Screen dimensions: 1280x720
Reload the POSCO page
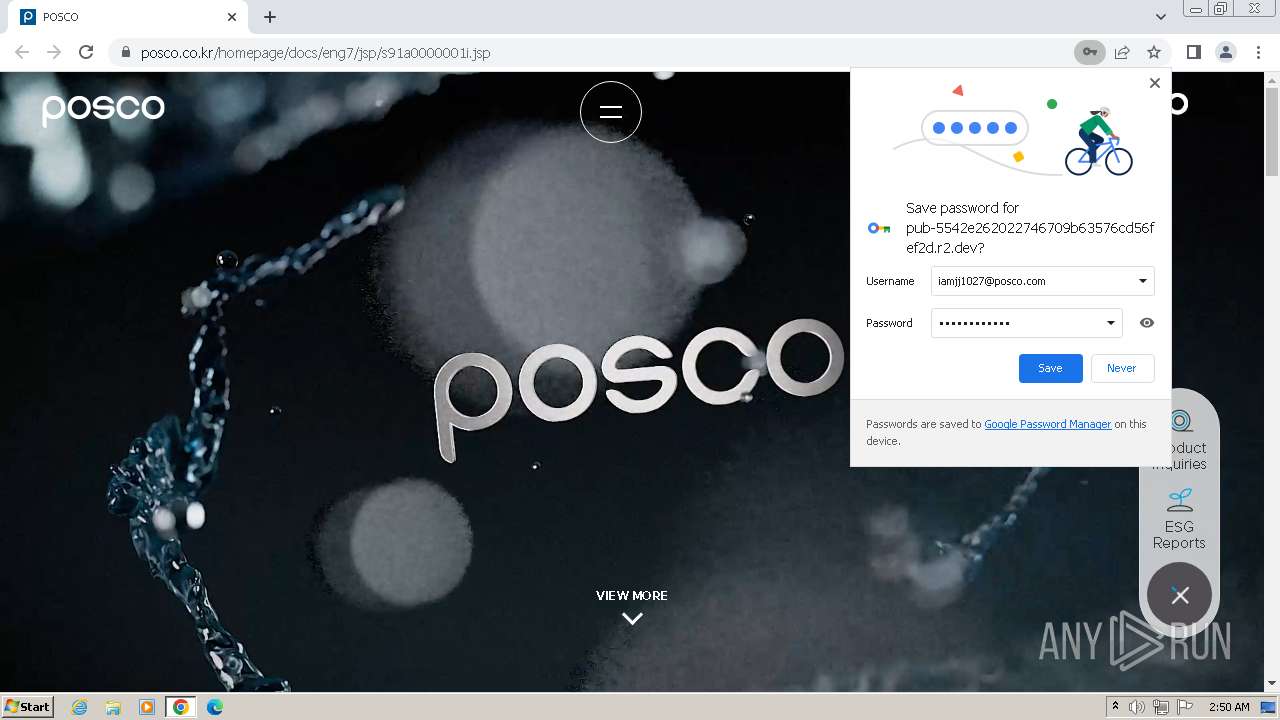(86, 52)
